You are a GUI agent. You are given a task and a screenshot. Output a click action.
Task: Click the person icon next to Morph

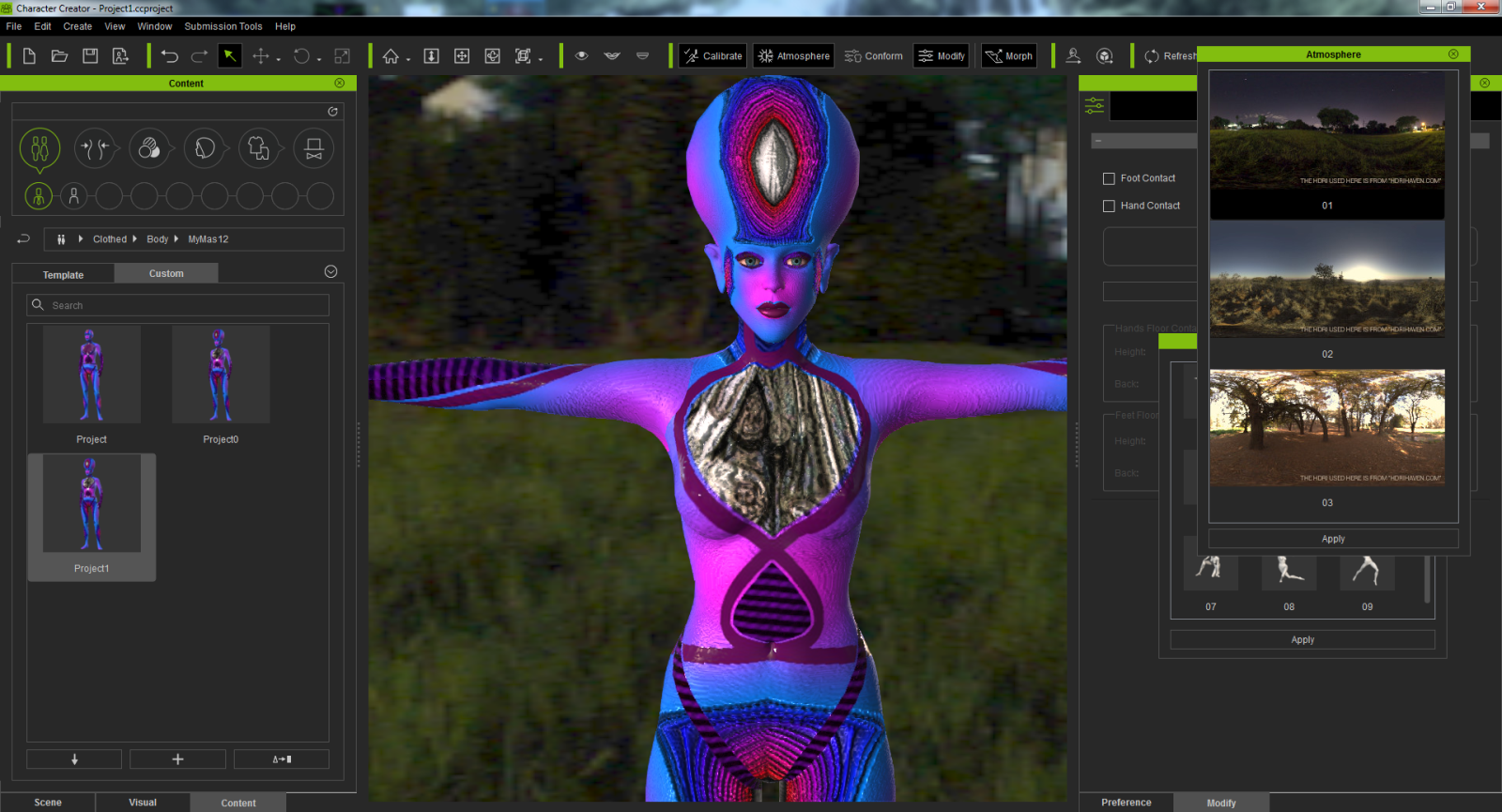pyautogui.click(x=1073, y=56)
